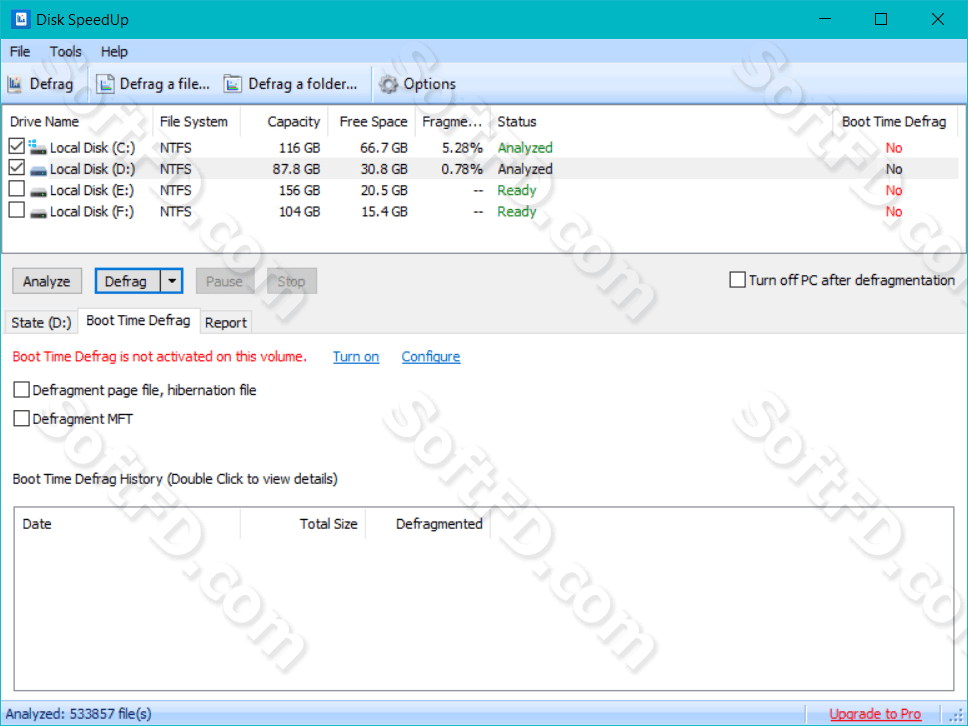Screen dimensions: 968x726
Task: Click the Ready status for drive E:
Action: pos(517,191)
